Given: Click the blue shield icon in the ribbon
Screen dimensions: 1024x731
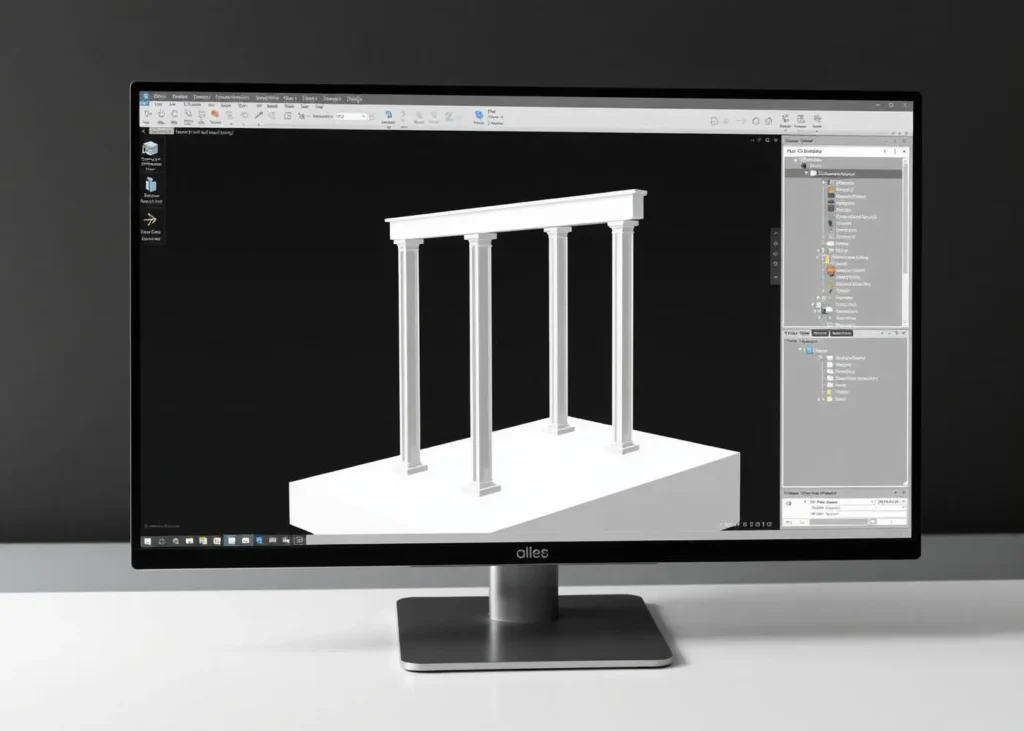Looking at the screenshot, I should point(479,115).
